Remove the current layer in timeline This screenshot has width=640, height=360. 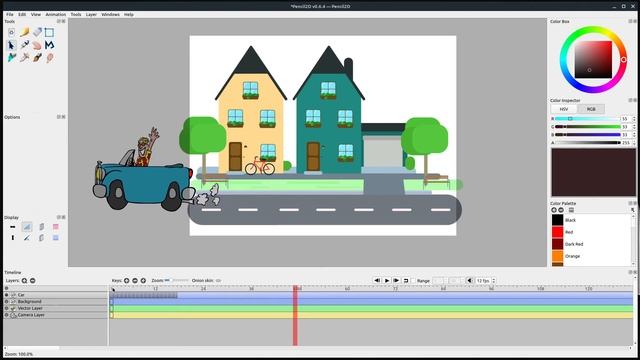pyautogui.click(x=33, y=280)
